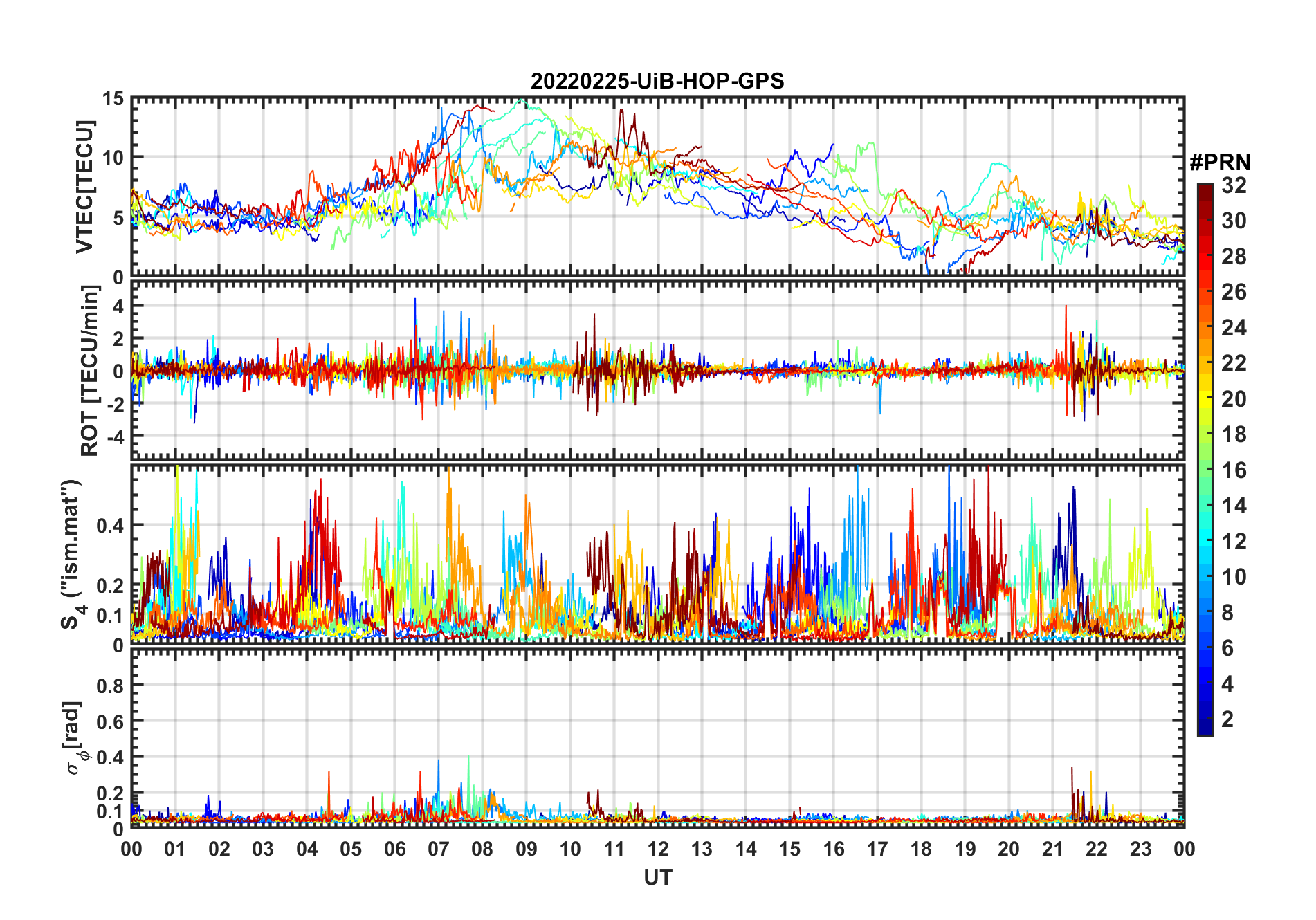Select the UT x-axis label
This screenshot has height=920, width=1316.
coord(658,878)
